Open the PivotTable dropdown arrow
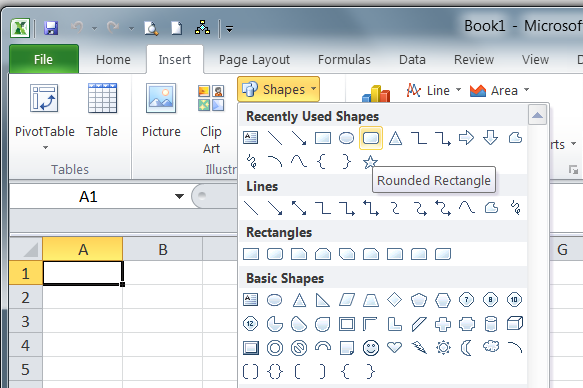583x388 pixels. (45, 148)
